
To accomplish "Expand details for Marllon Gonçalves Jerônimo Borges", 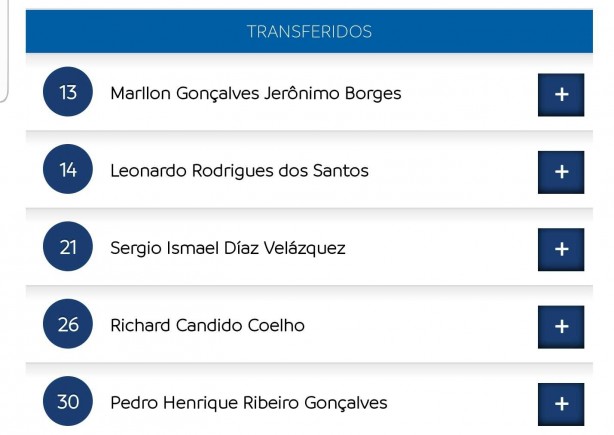I will (x=561, y=95).
